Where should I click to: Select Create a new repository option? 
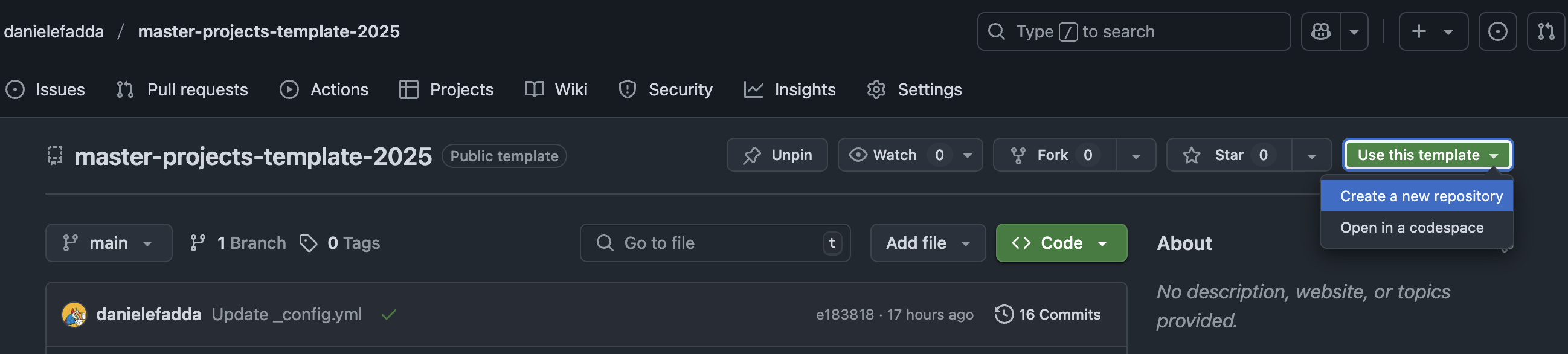(x=1421, y=196)
